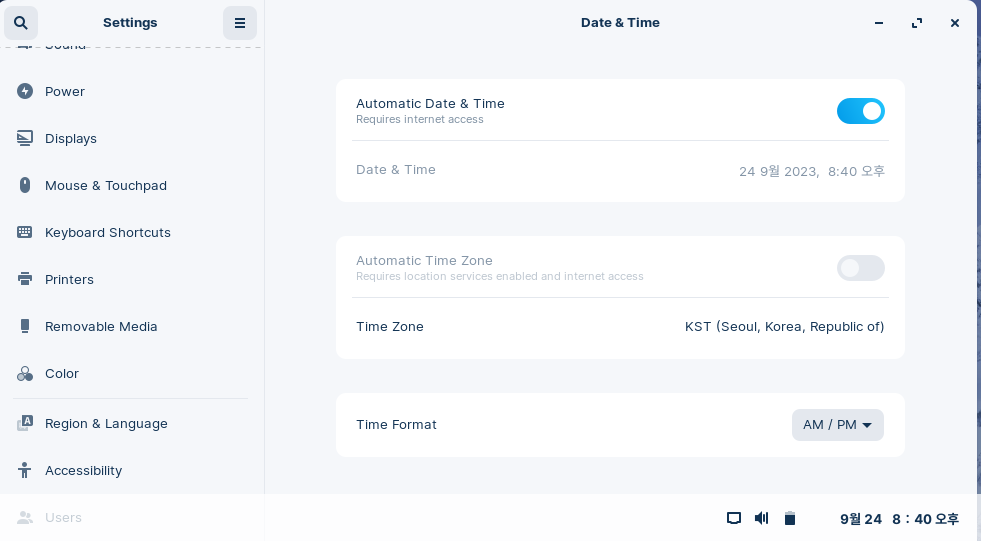The height and width of the screenshot is (541, 981).
Task: Click the volume speaker icon in system tray
Action: pos(761,518)
